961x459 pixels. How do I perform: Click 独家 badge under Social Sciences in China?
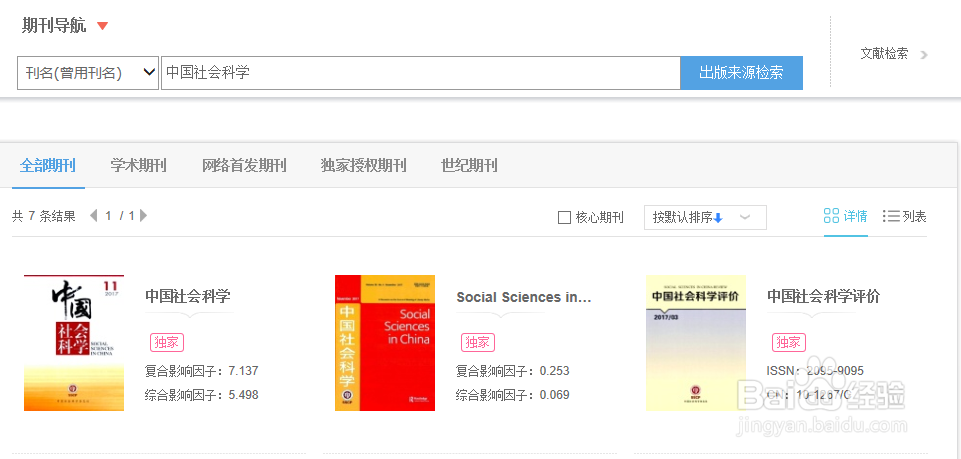tap(477, 343)
